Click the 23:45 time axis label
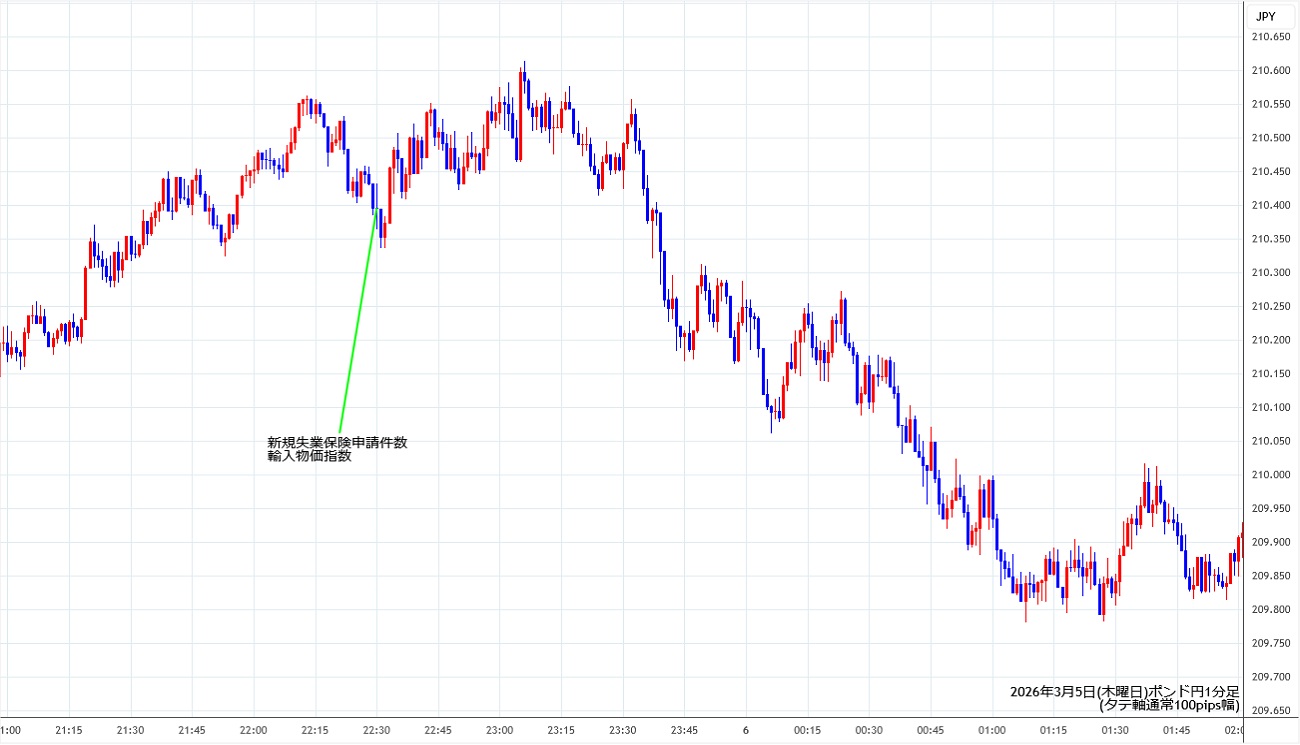The image size is (1300, 745). point(684,730)
